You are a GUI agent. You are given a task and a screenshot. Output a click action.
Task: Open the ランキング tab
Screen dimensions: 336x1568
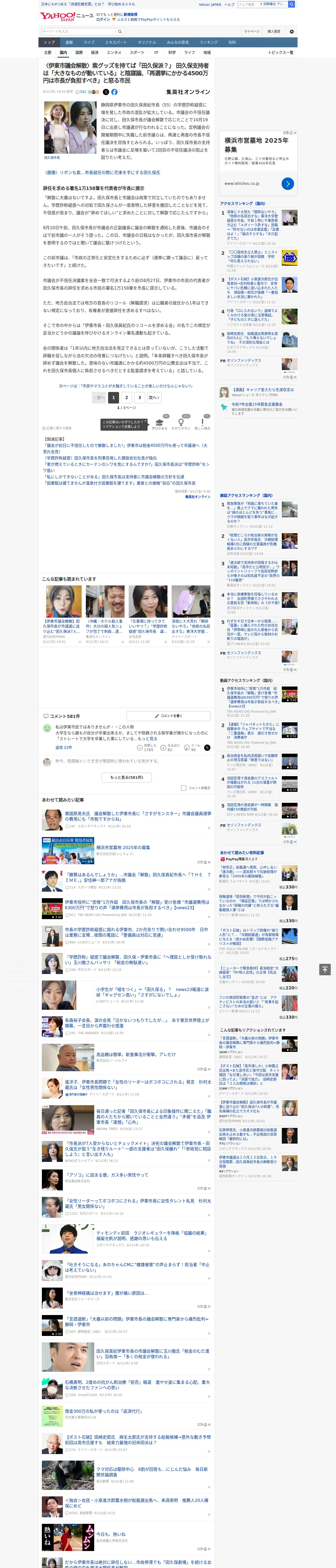click(209, 43)
